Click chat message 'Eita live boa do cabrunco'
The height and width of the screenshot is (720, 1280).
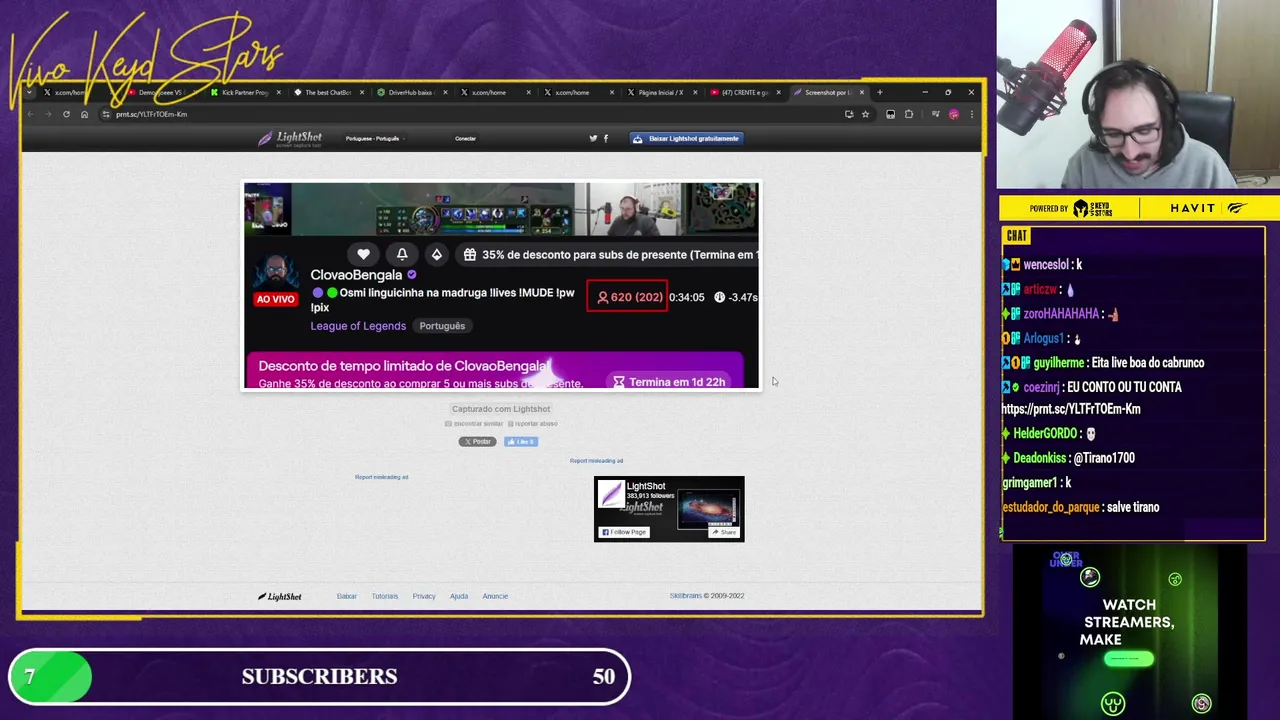(1147, 363)
